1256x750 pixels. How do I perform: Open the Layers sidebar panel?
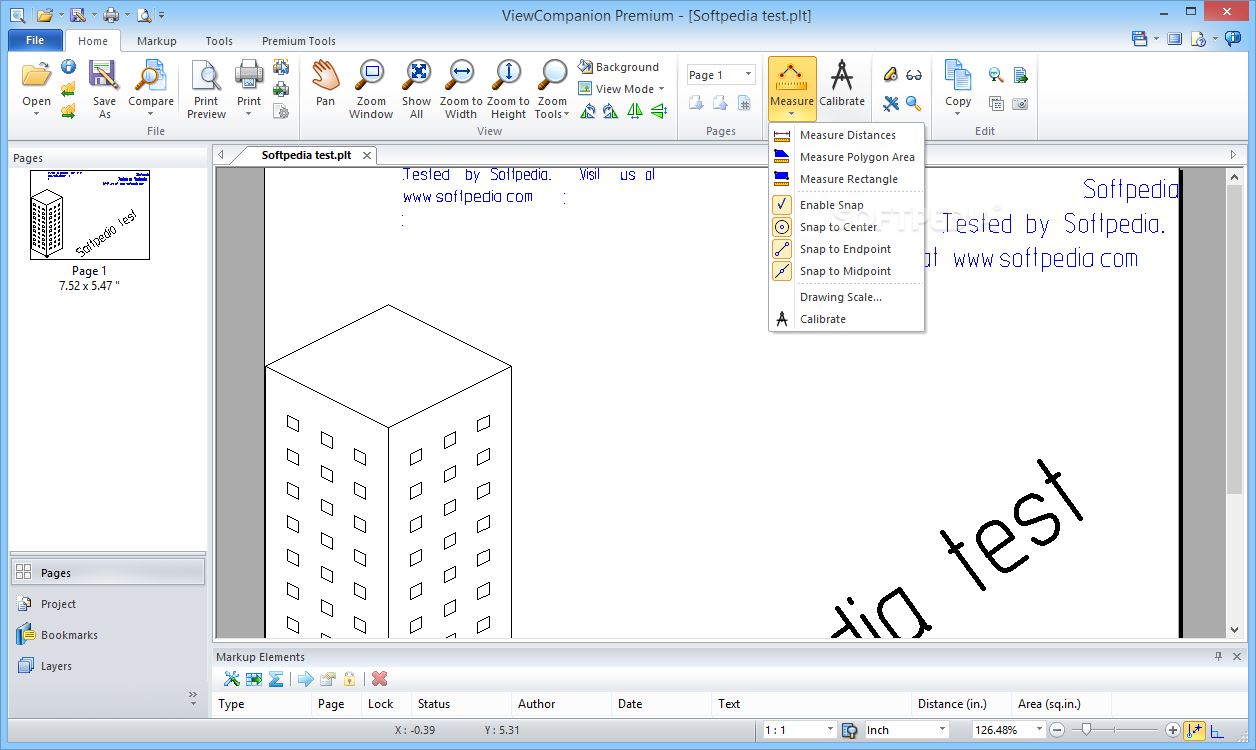107,666
